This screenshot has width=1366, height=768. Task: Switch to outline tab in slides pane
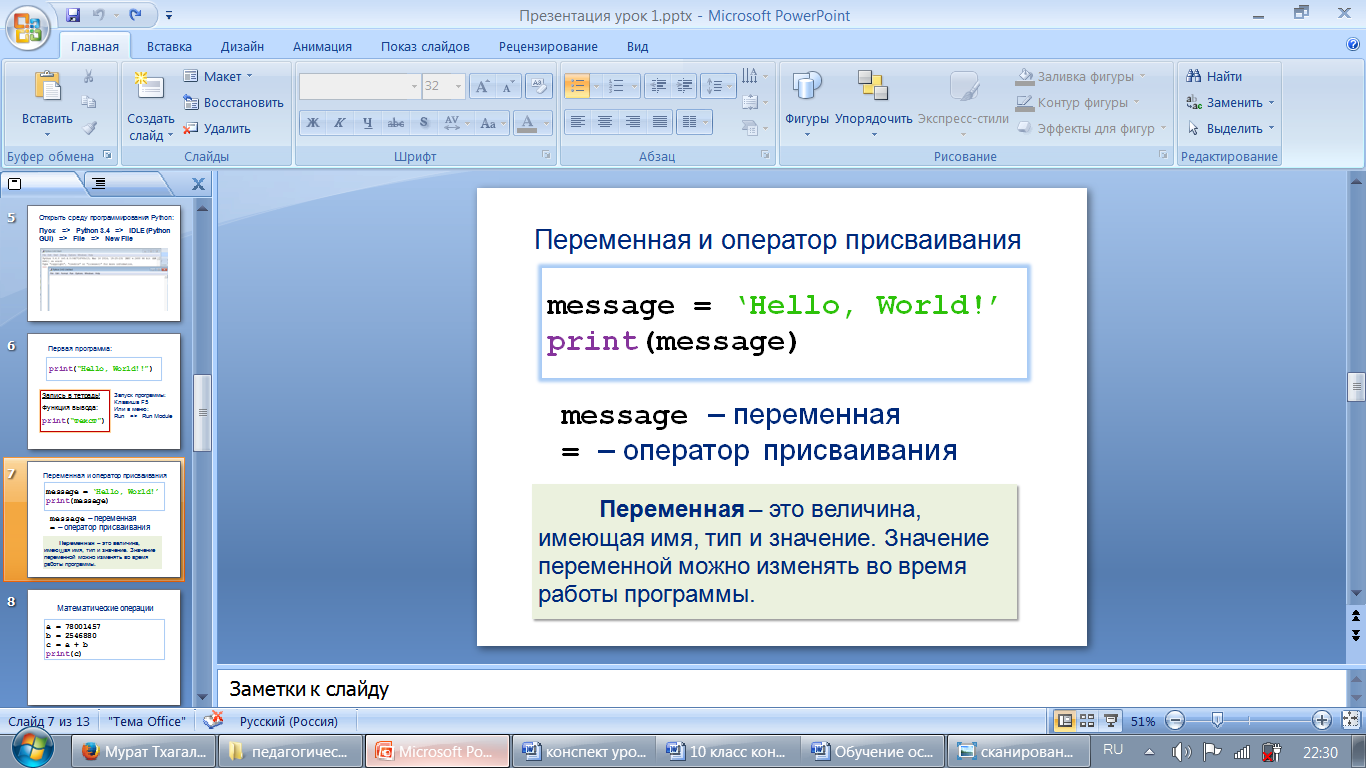pyautogui.click(x=101, y=184)
